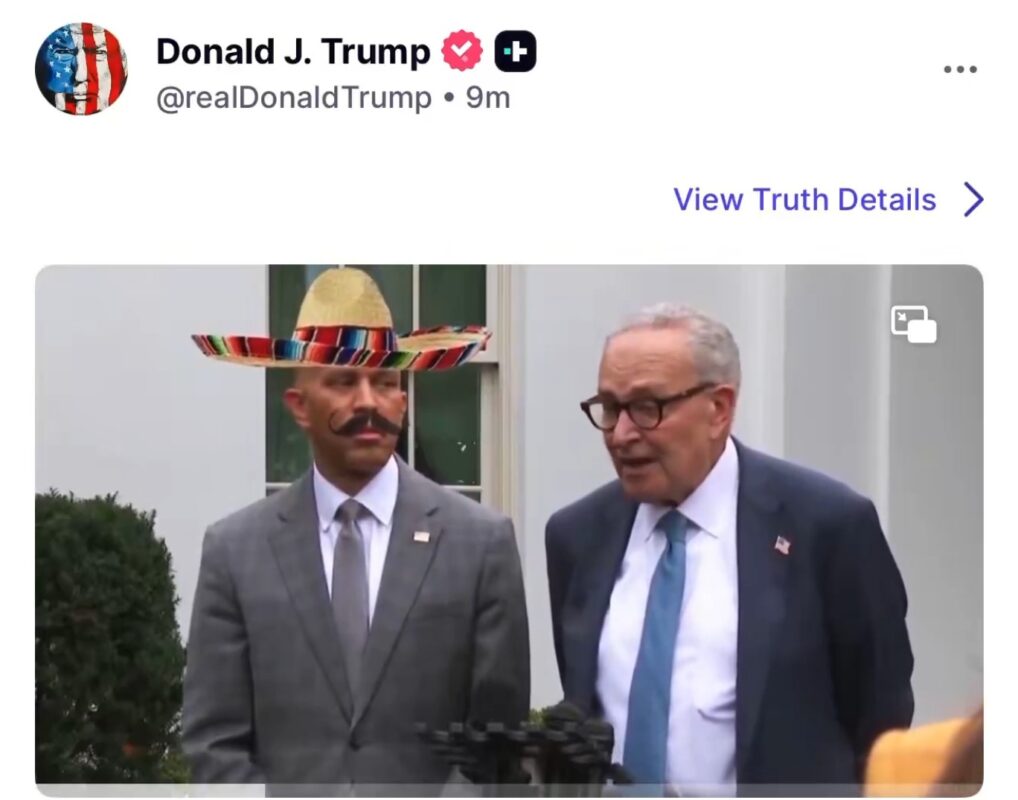Click the microphones in the video frame

[x=525, y=745]
